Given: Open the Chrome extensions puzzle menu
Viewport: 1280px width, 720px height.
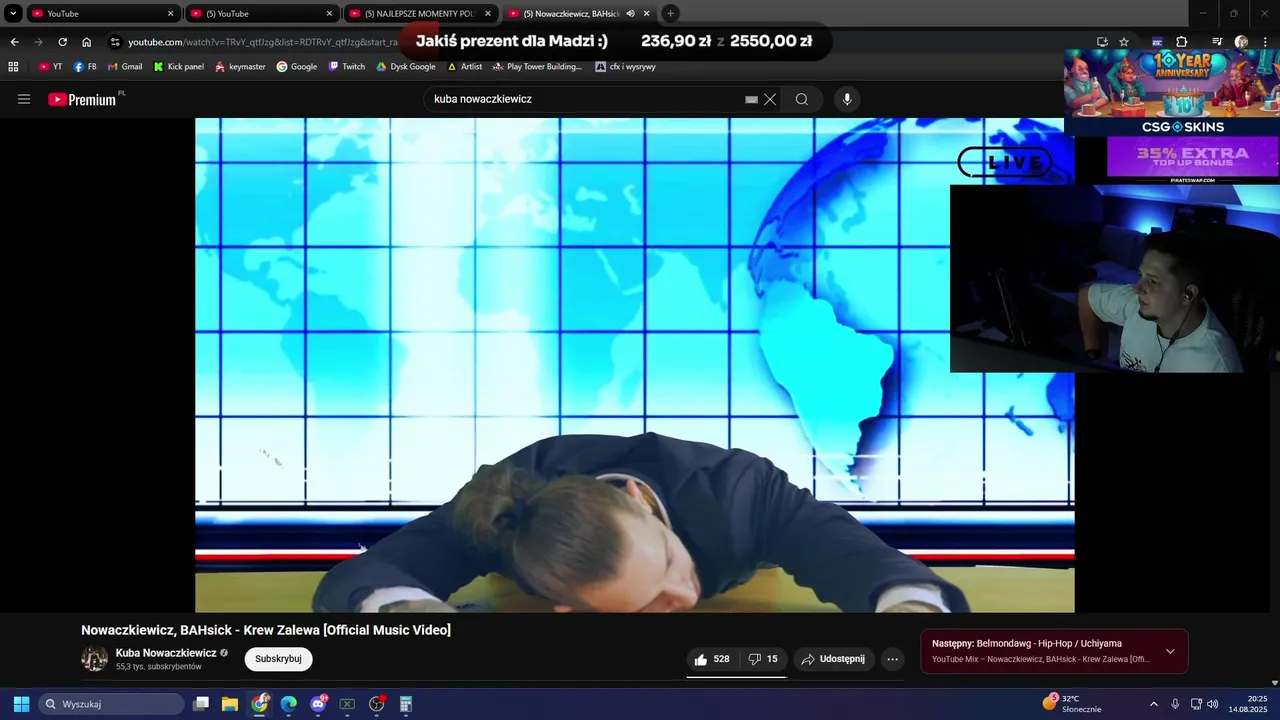Looking at the screenshot, I should point(1182,42).
